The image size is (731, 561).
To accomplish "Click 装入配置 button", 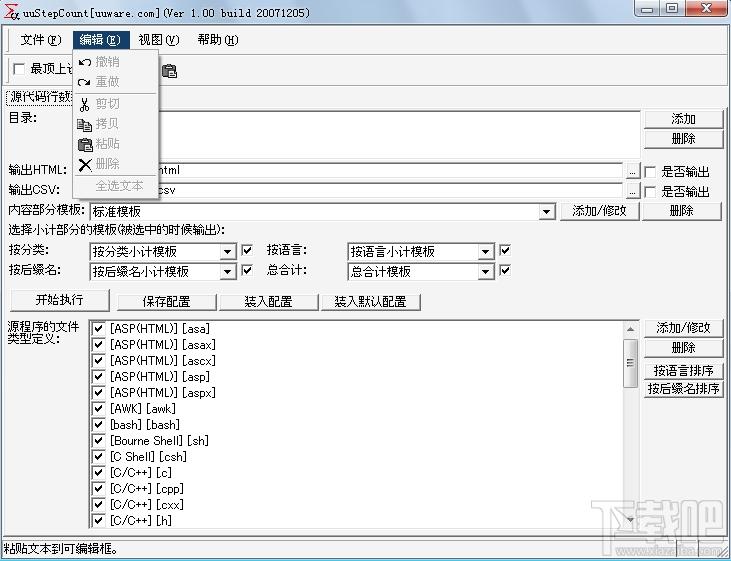I will tap(268, 302).
